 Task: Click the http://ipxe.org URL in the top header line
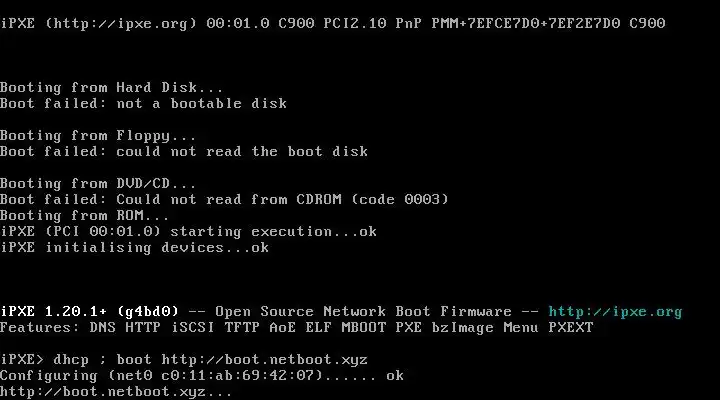[121, 23]
